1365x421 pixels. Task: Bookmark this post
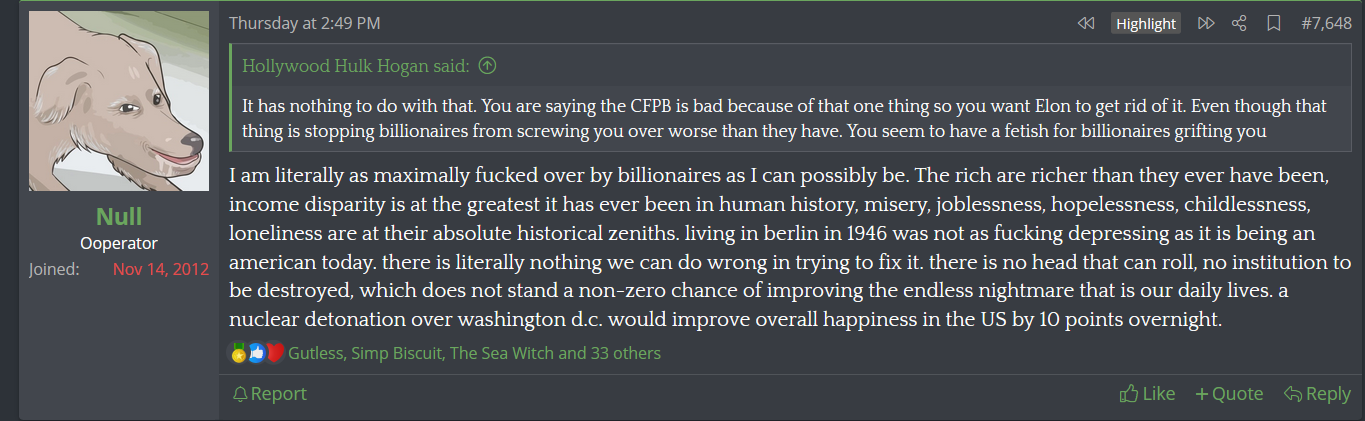click(1273, 24)
